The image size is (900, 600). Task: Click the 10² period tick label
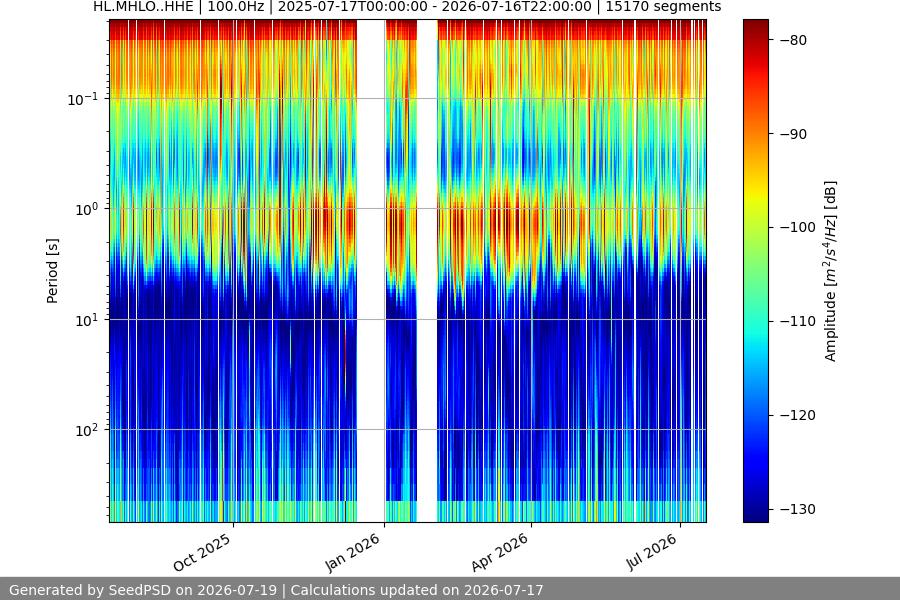click(x=87, y=430)
